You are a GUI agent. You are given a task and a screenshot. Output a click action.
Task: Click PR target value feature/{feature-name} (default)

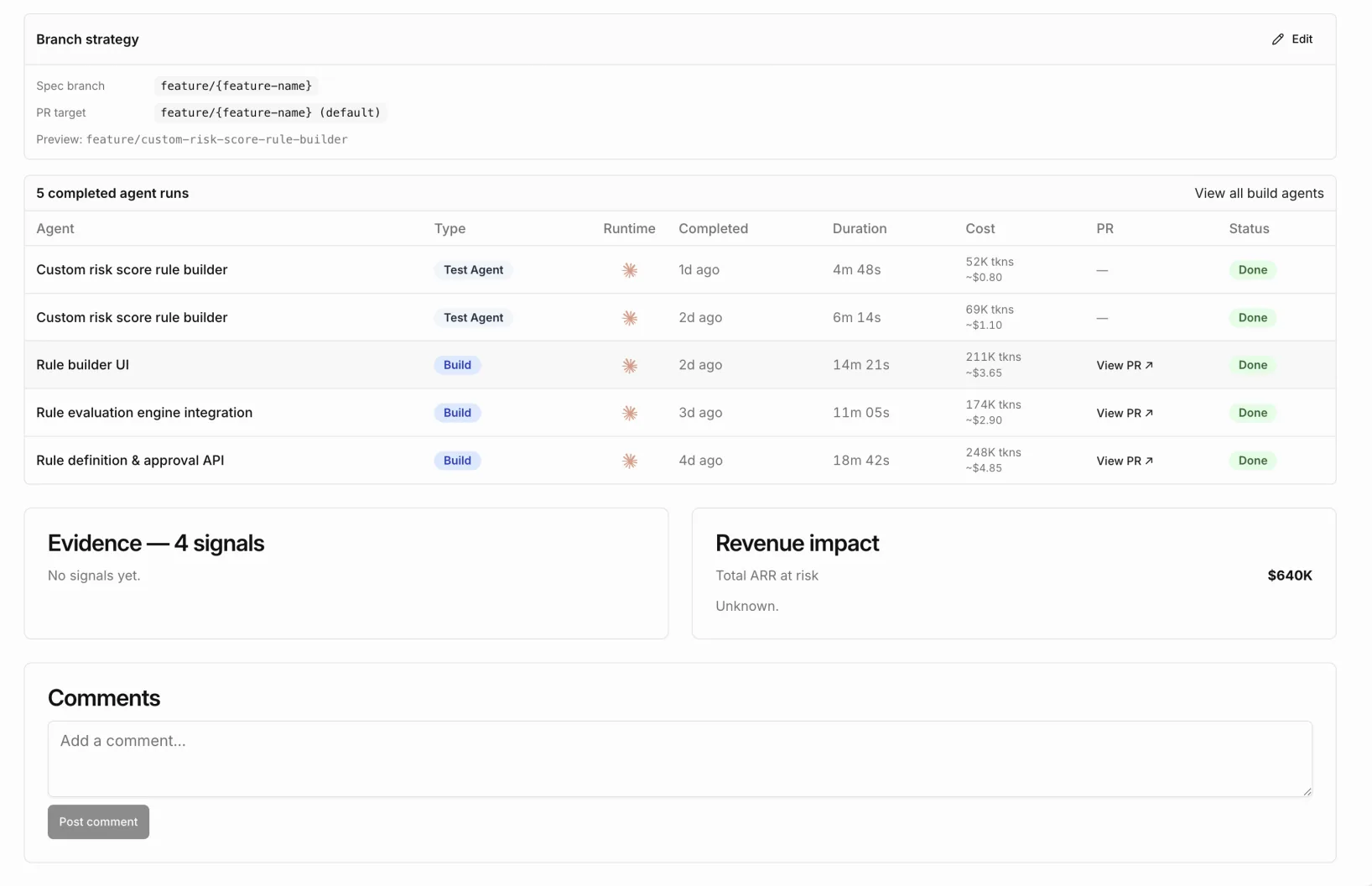point(271,112)
